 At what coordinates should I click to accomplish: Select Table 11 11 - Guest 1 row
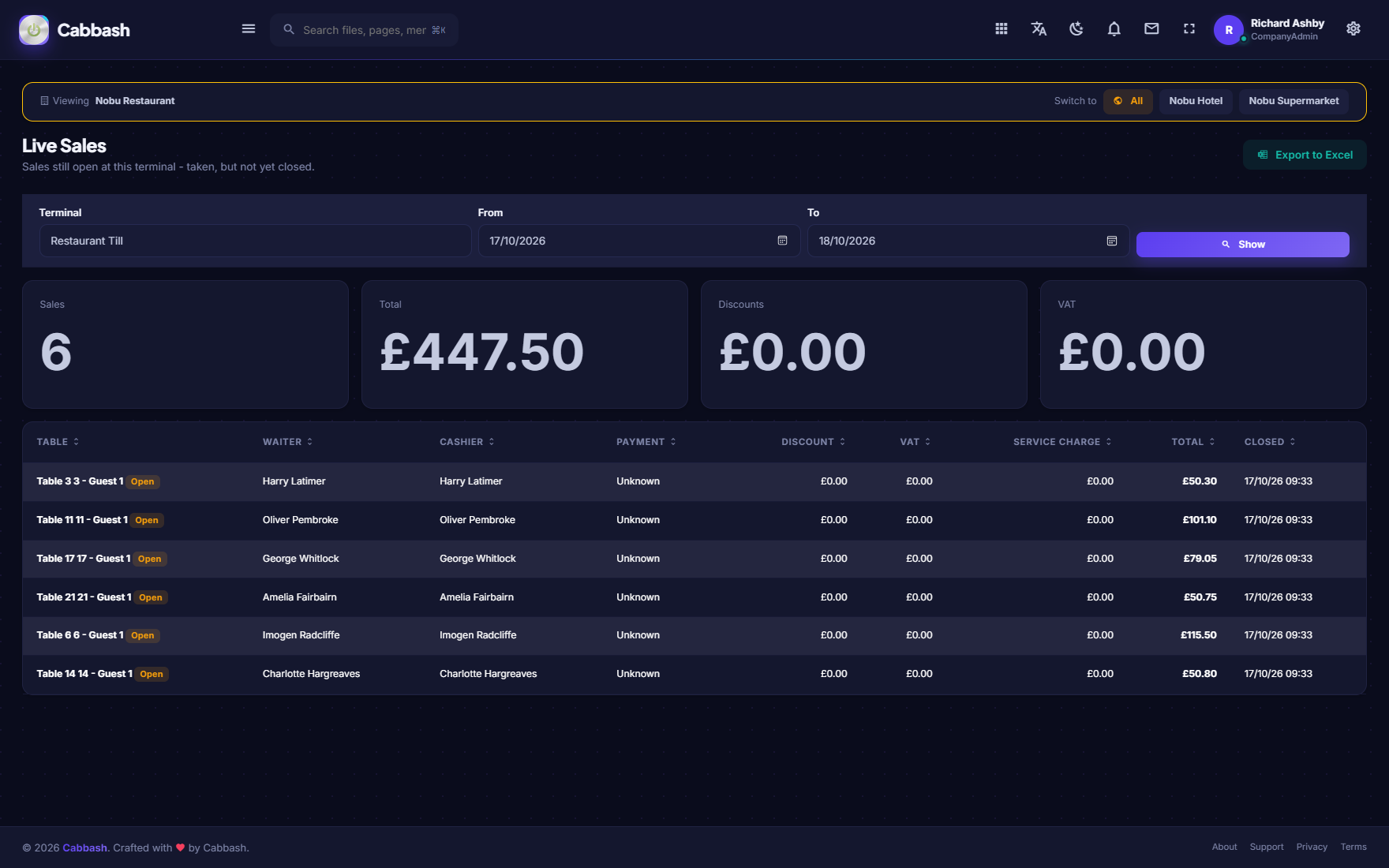coord(694,520)
